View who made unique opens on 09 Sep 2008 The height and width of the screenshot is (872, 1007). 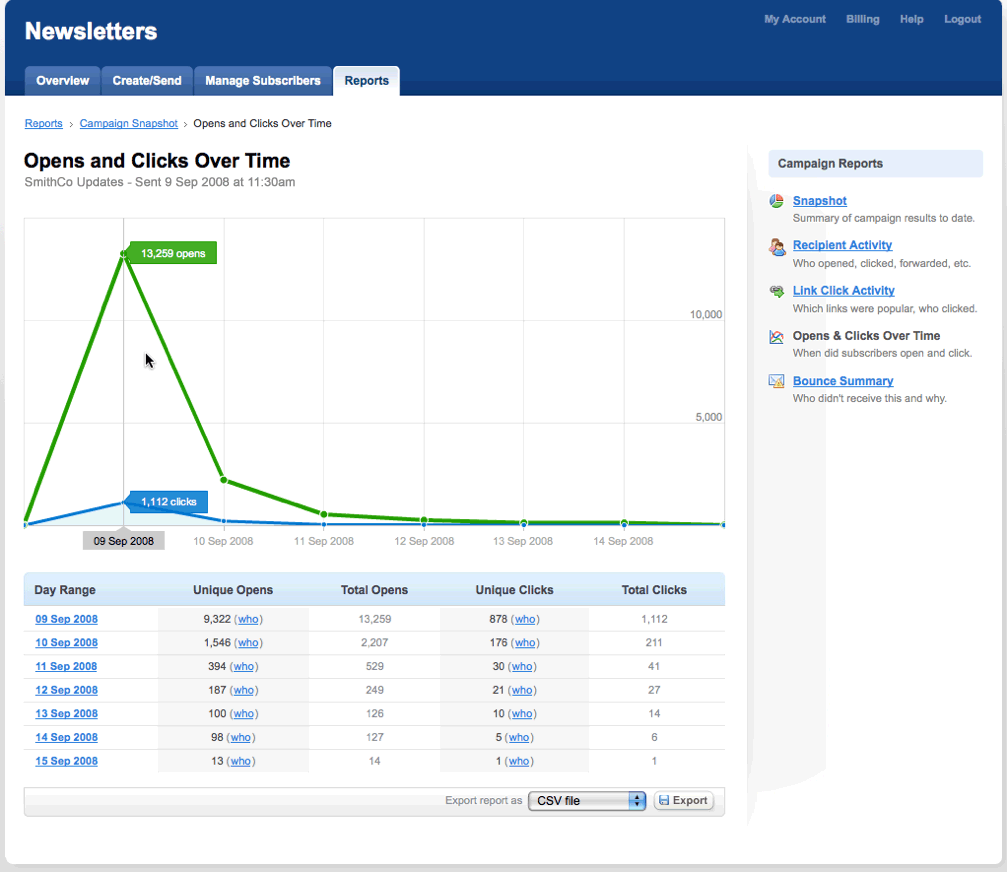[x=248, y=619]
